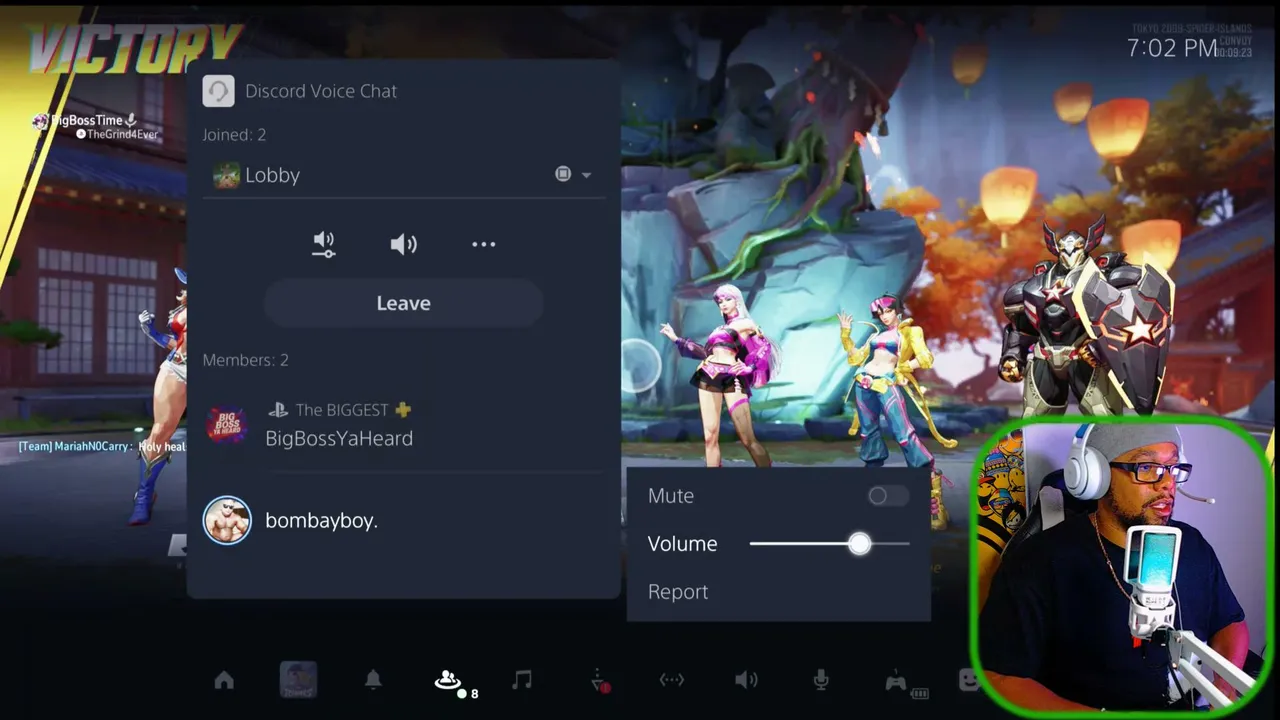Image resolution: width=1280 pixels, height=720 pixels.
Task: Open the three-dot more options icon
Action: 484,244
